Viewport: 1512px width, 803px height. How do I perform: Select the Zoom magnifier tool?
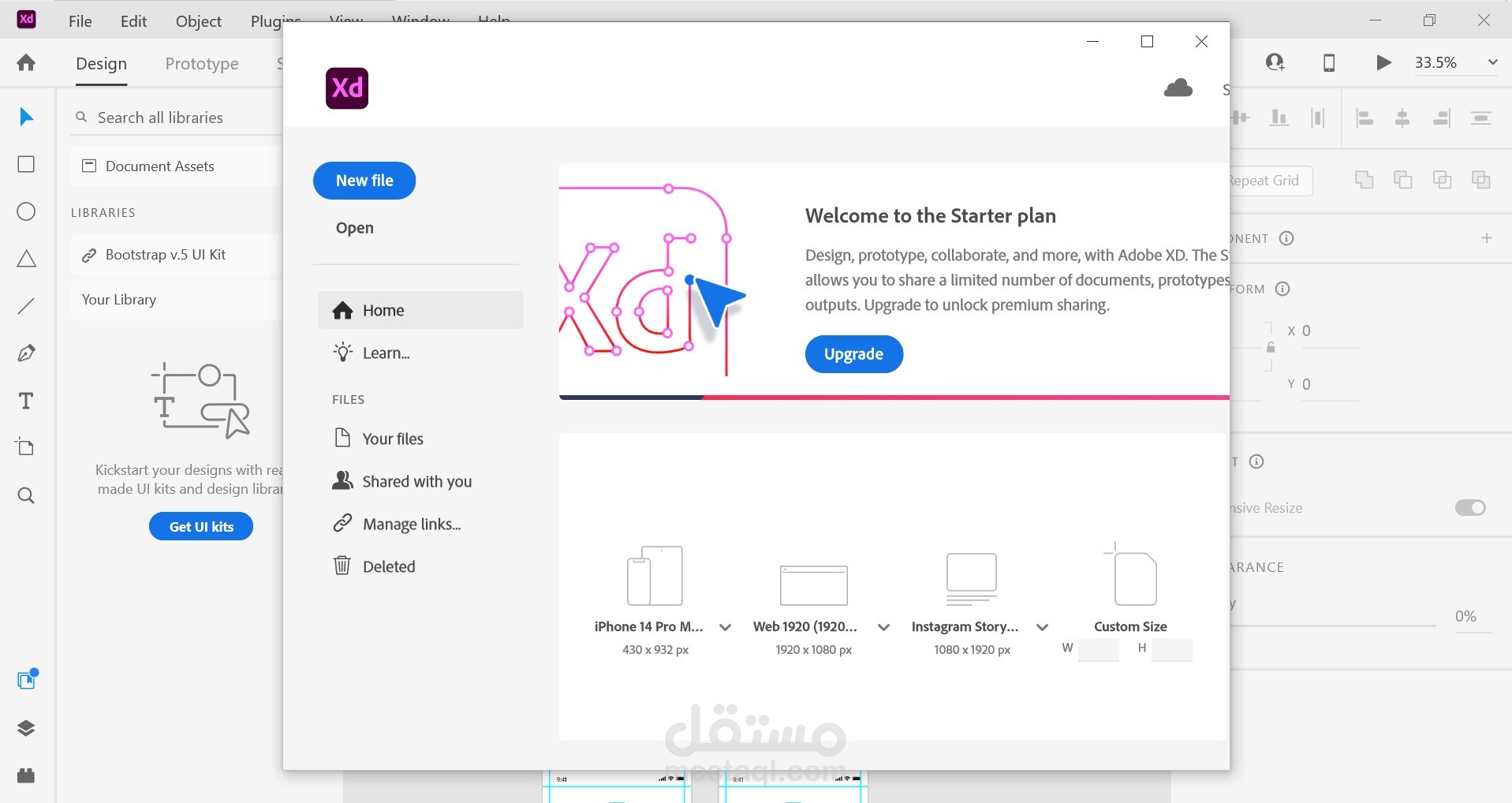tap(26, 495)
